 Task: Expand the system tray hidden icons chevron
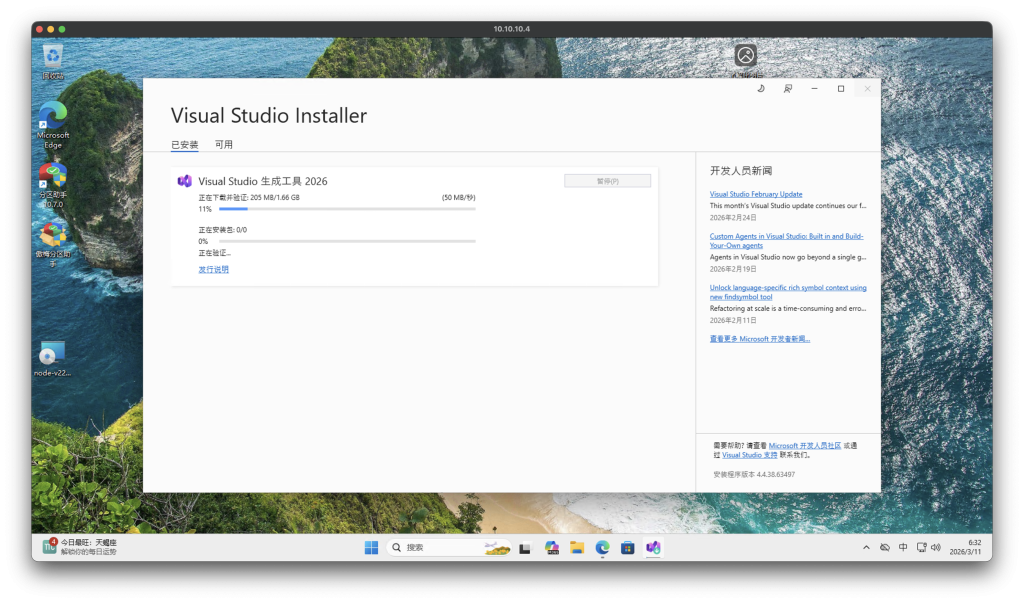(866, 548)
